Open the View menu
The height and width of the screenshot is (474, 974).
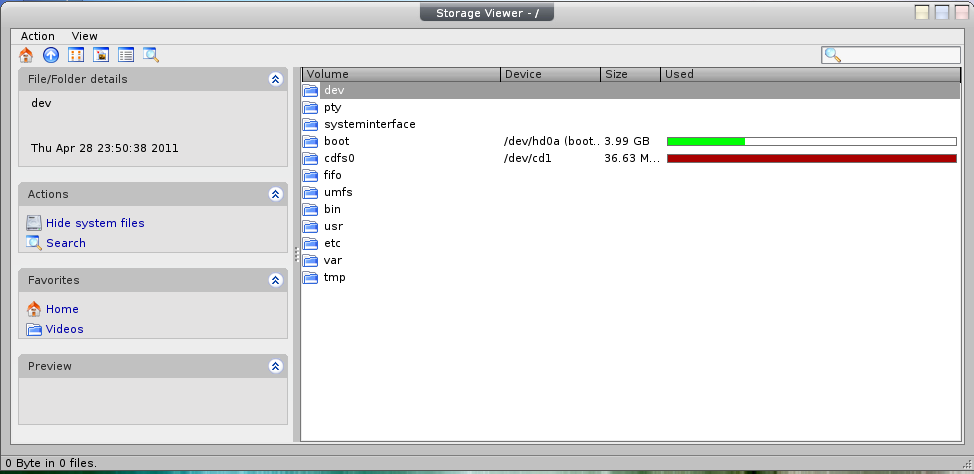pyautogui.click(x=84, y=36)
